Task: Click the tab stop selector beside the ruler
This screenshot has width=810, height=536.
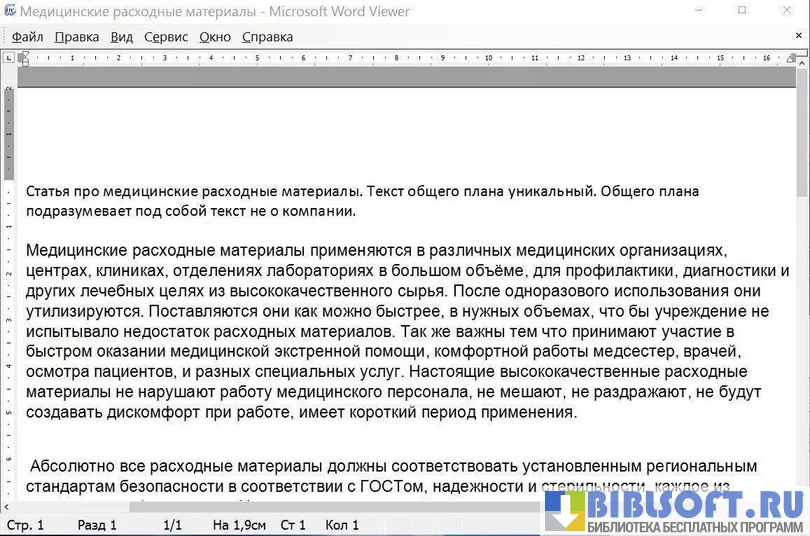Action: tap(8, 58)
